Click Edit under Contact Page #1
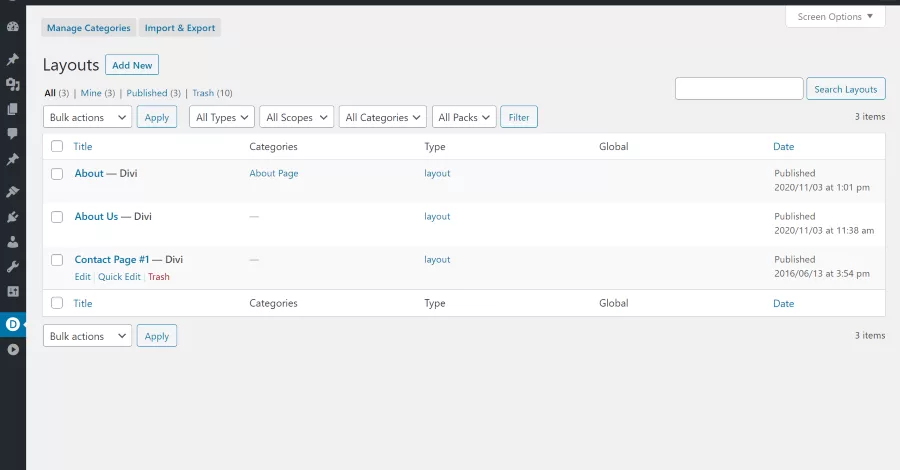This screenshot has height=470, width=900. pos(83,277)
